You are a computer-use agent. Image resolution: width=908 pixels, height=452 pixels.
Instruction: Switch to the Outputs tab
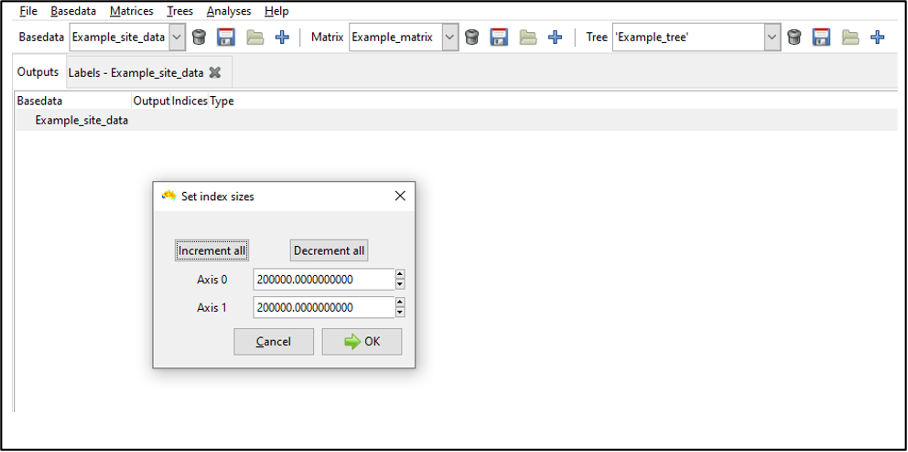[x=38, y=72]
